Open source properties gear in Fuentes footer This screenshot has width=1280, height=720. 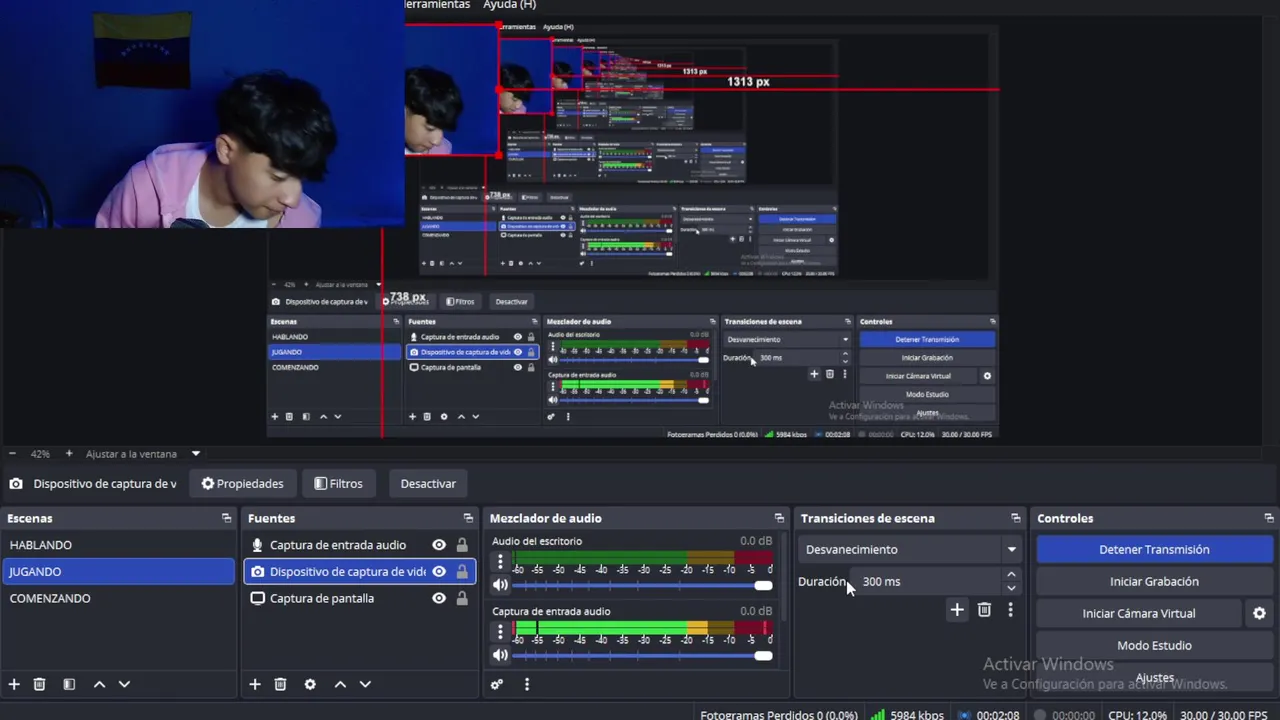point(310,684)
